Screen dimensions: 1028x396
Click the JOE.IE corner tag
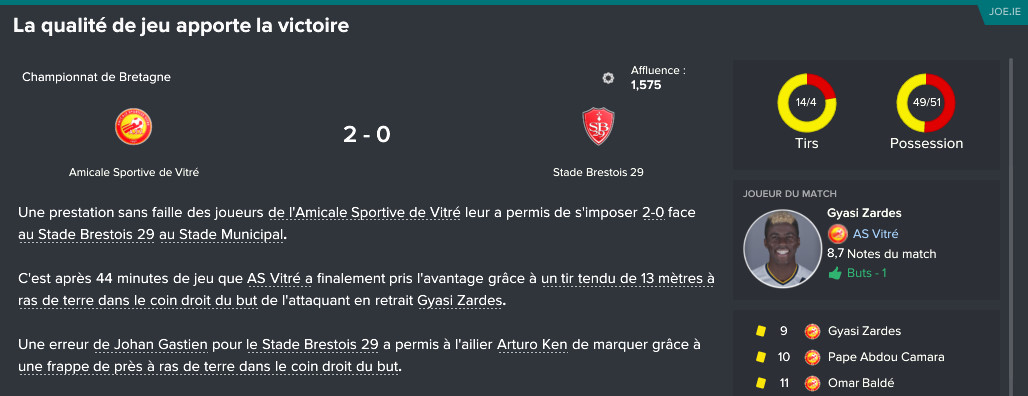998,12
